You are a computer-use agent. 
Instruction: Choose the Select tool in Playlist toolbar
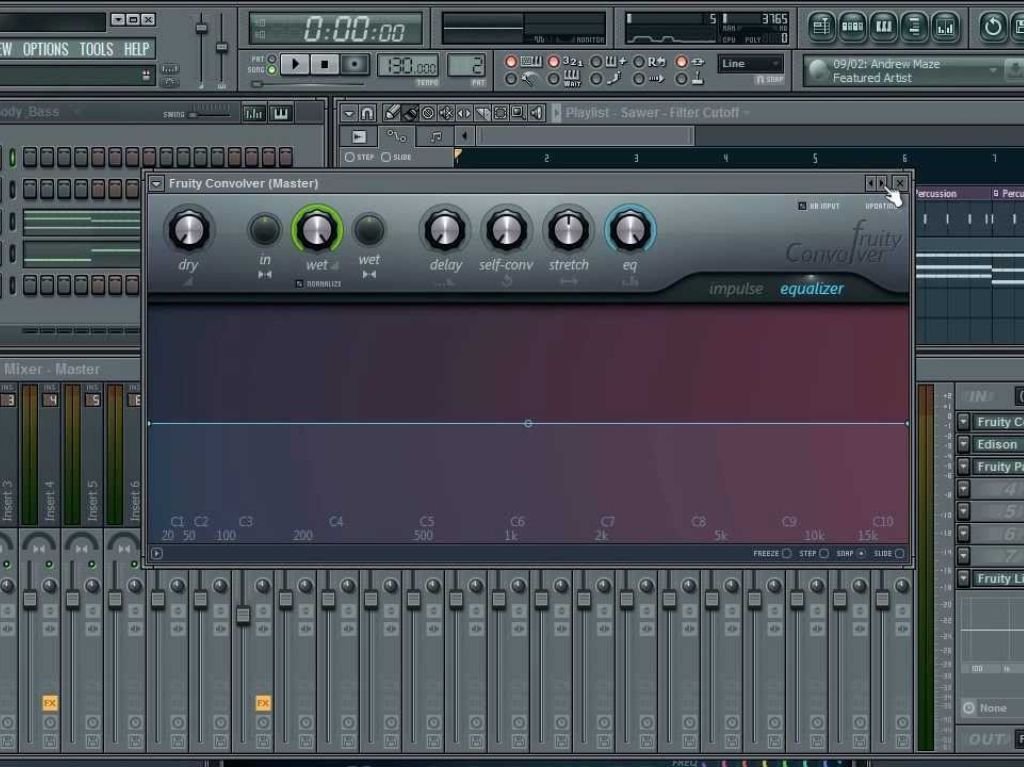pos(500,113)
